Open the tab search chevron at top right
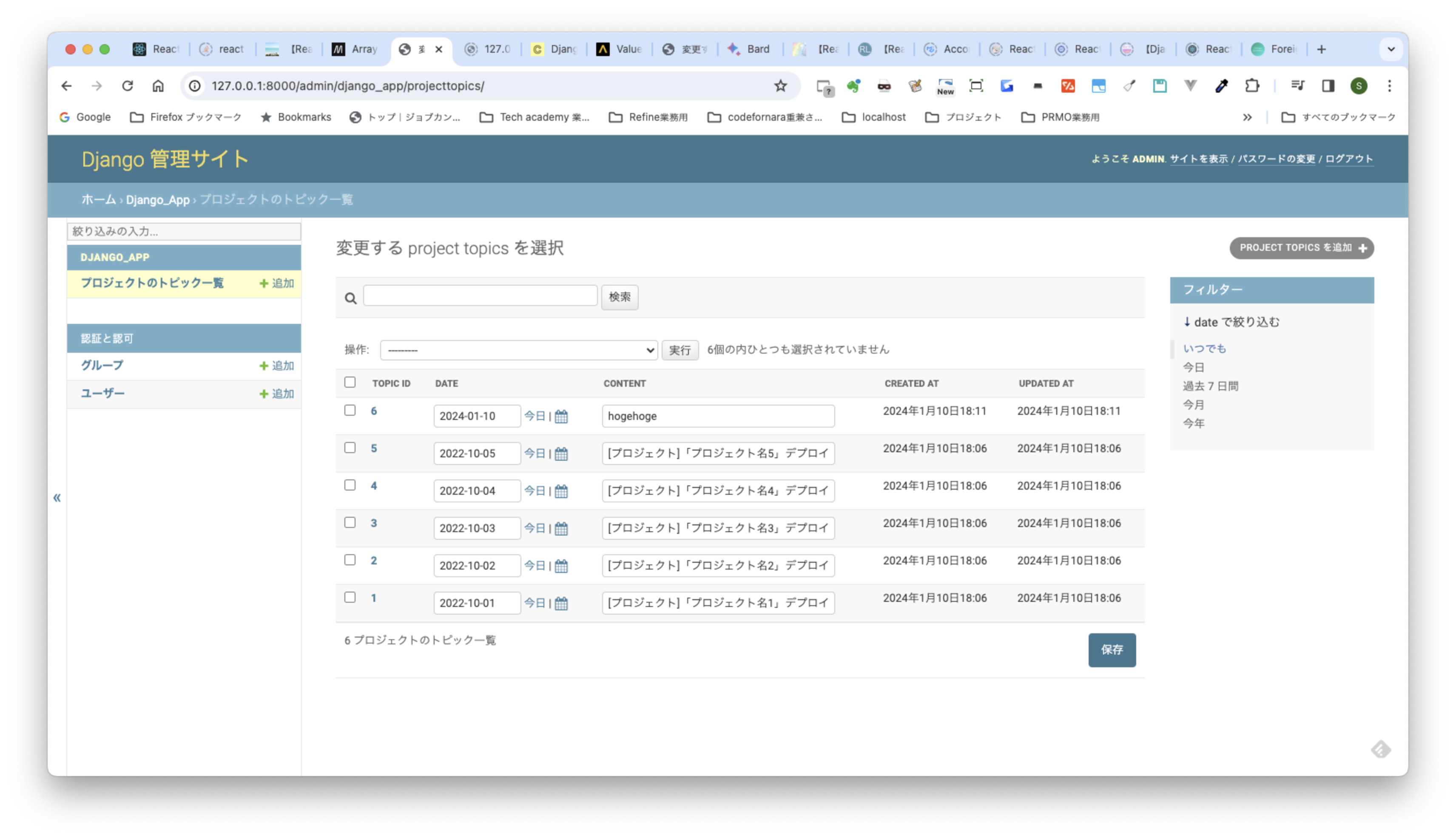This screenshot has width=1456, height=839. click(x=1391, y=49)
